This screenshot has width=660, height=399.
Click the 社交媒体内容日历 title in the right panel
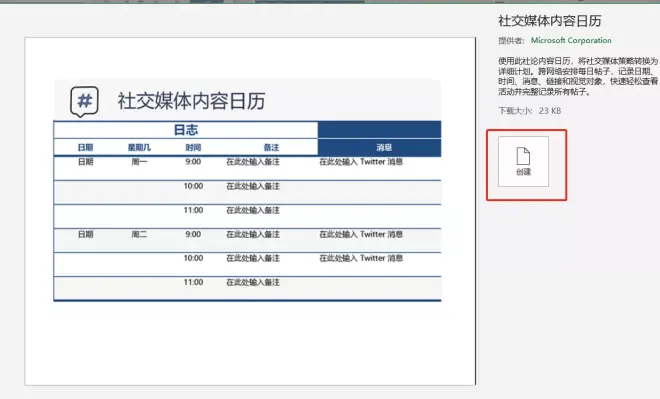click(550, 21)
